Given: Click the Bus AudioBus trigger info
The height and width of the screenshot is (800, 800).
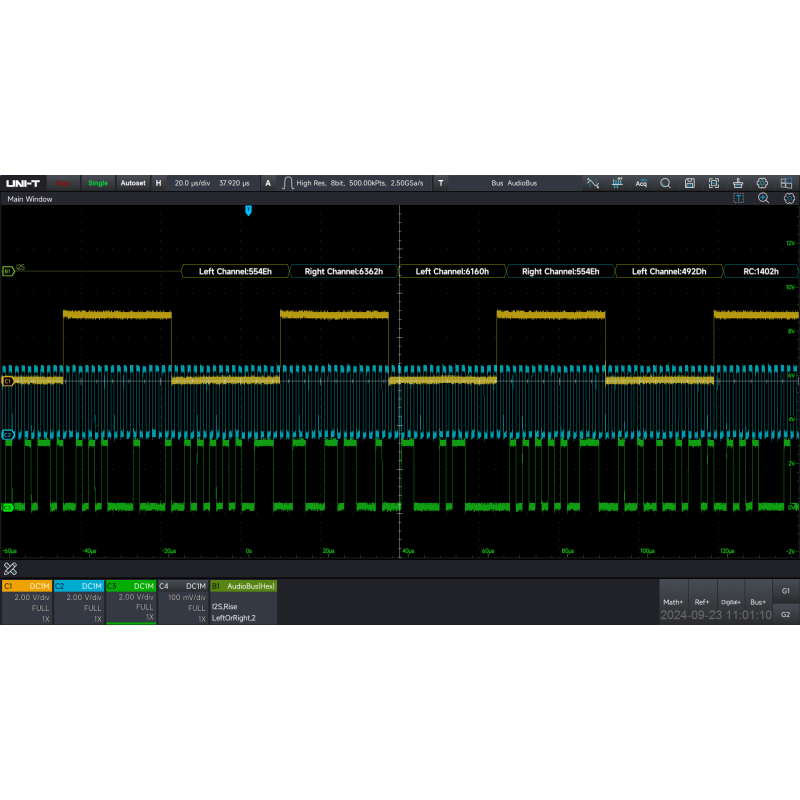Looking at the screenshot, I should pos(514,183).
